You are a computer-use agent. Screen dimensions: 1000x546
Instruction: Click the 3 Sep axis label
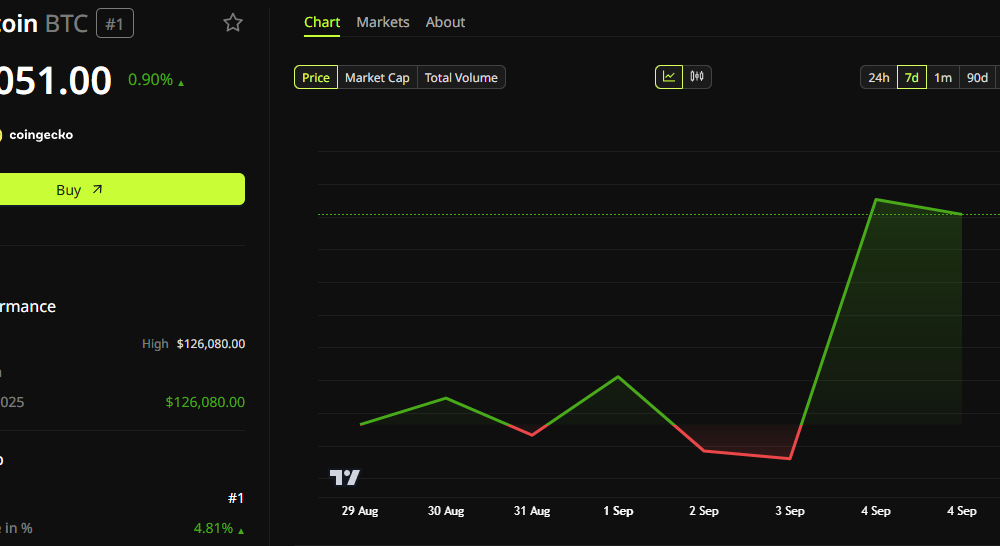(x=790, y=511)
